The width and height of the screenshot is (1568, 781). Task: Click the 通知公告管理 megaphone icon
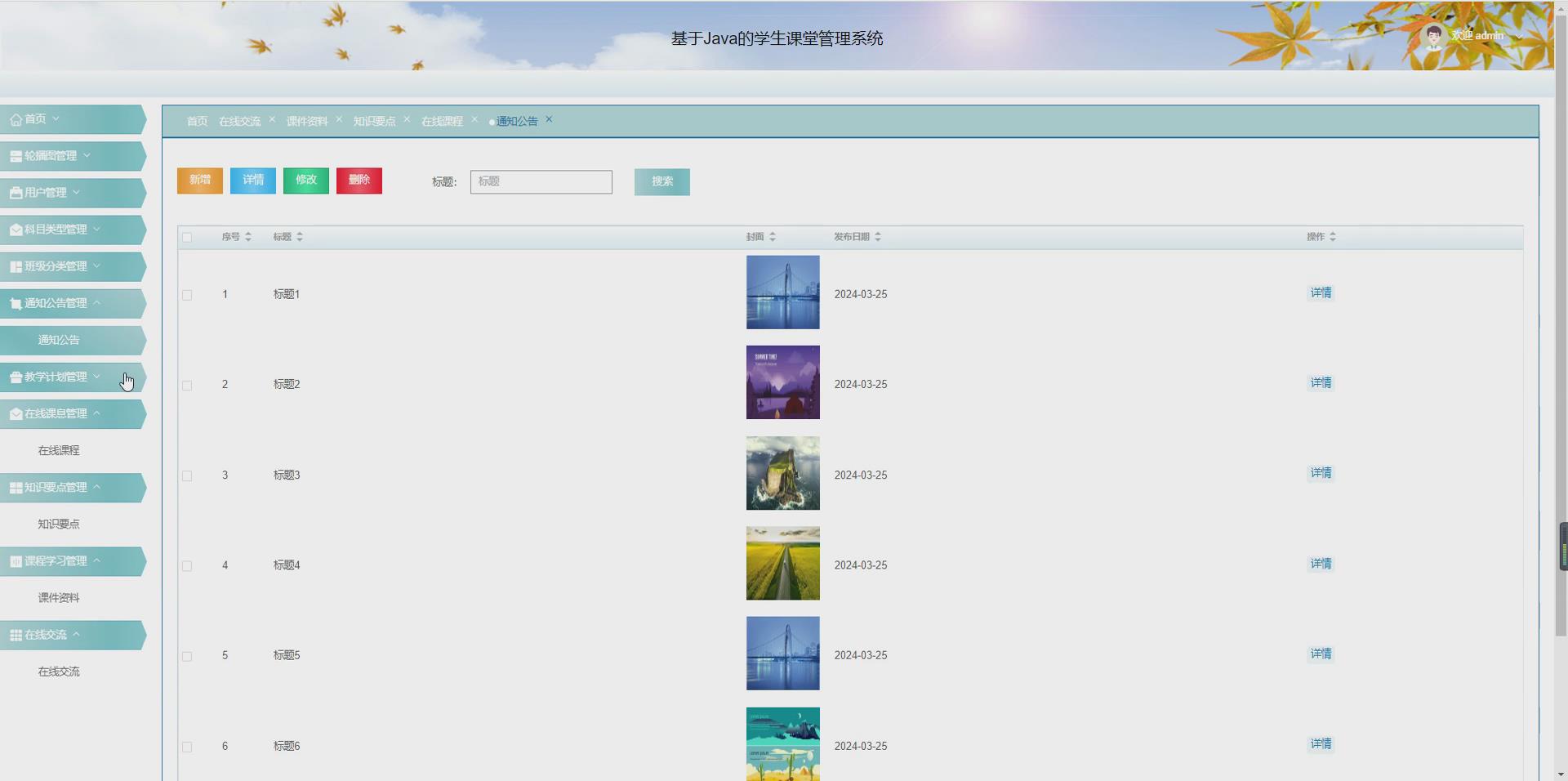click(15, 303)
